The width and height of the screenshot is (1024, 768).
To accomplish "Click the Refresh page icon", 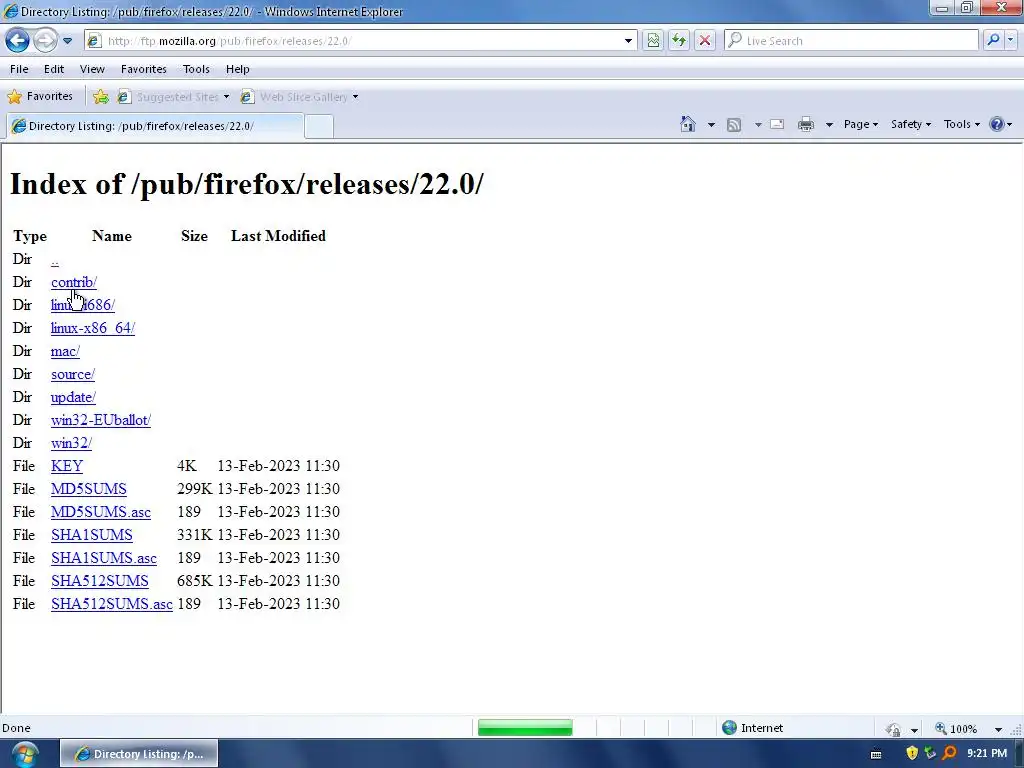I will tap(679, 40).
